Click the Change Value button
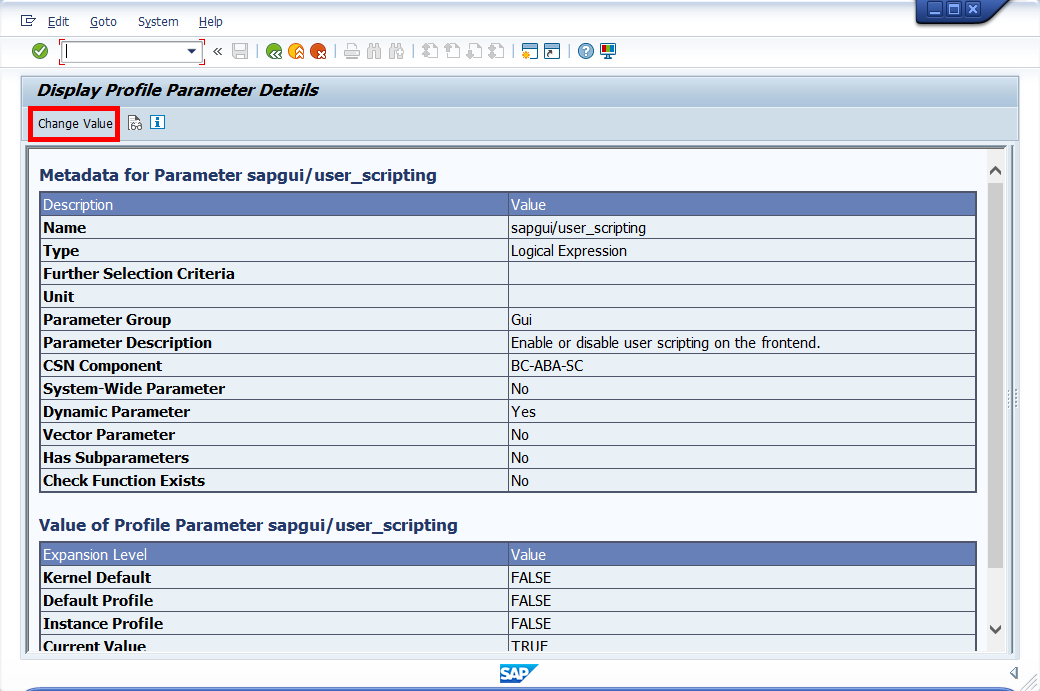 [75, 123]
